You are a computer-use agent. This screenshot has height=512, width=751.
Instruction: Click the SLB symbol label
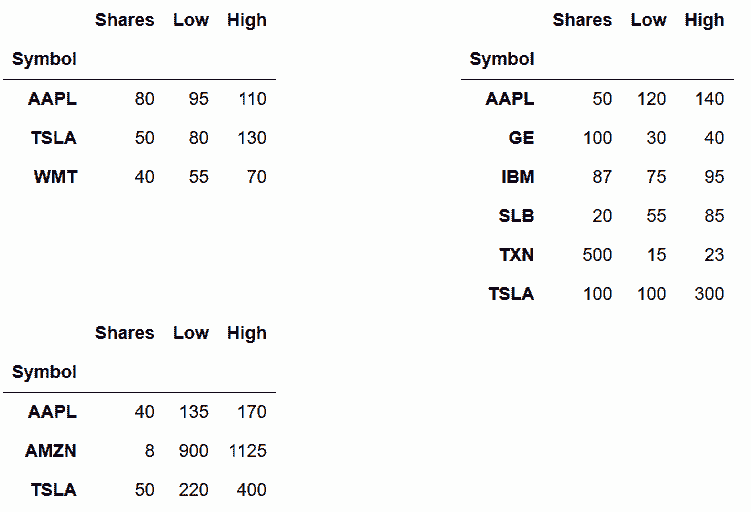(x=516, y=216)
